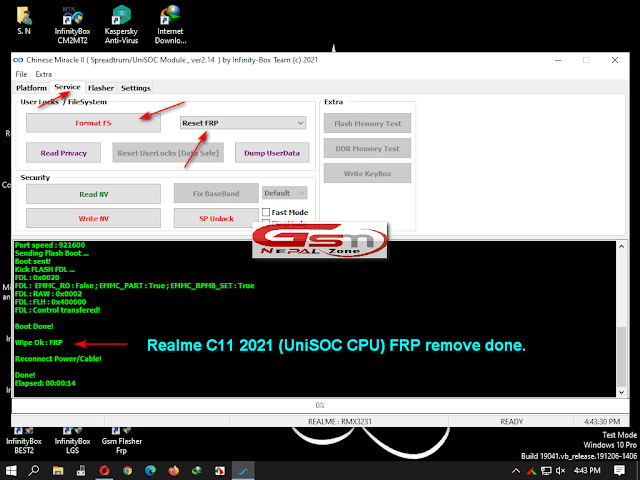This screenshot has height=480, width=640.
Task: Click the Format FS button
Action: pyautogui.click(x=93, y=123)
